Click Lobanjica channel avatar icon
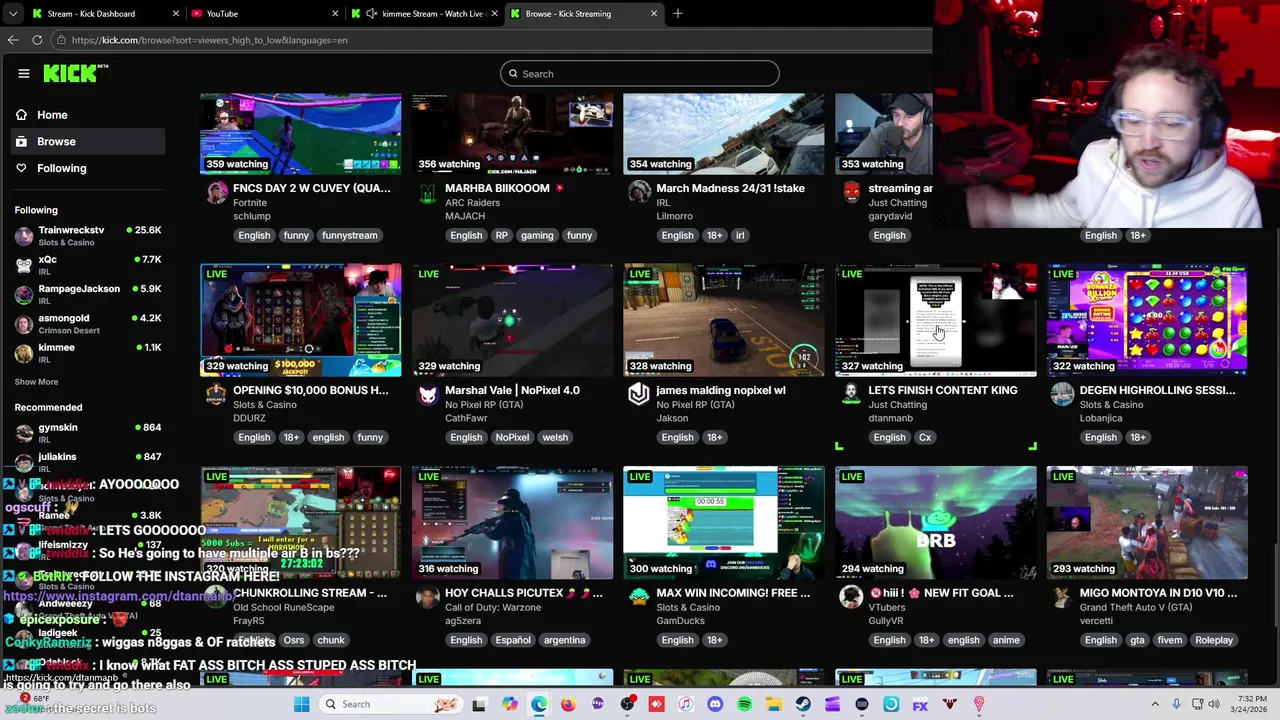The width and height of the screenshot is (1280, 720). pyautogui.click(x=1062, y=395)
